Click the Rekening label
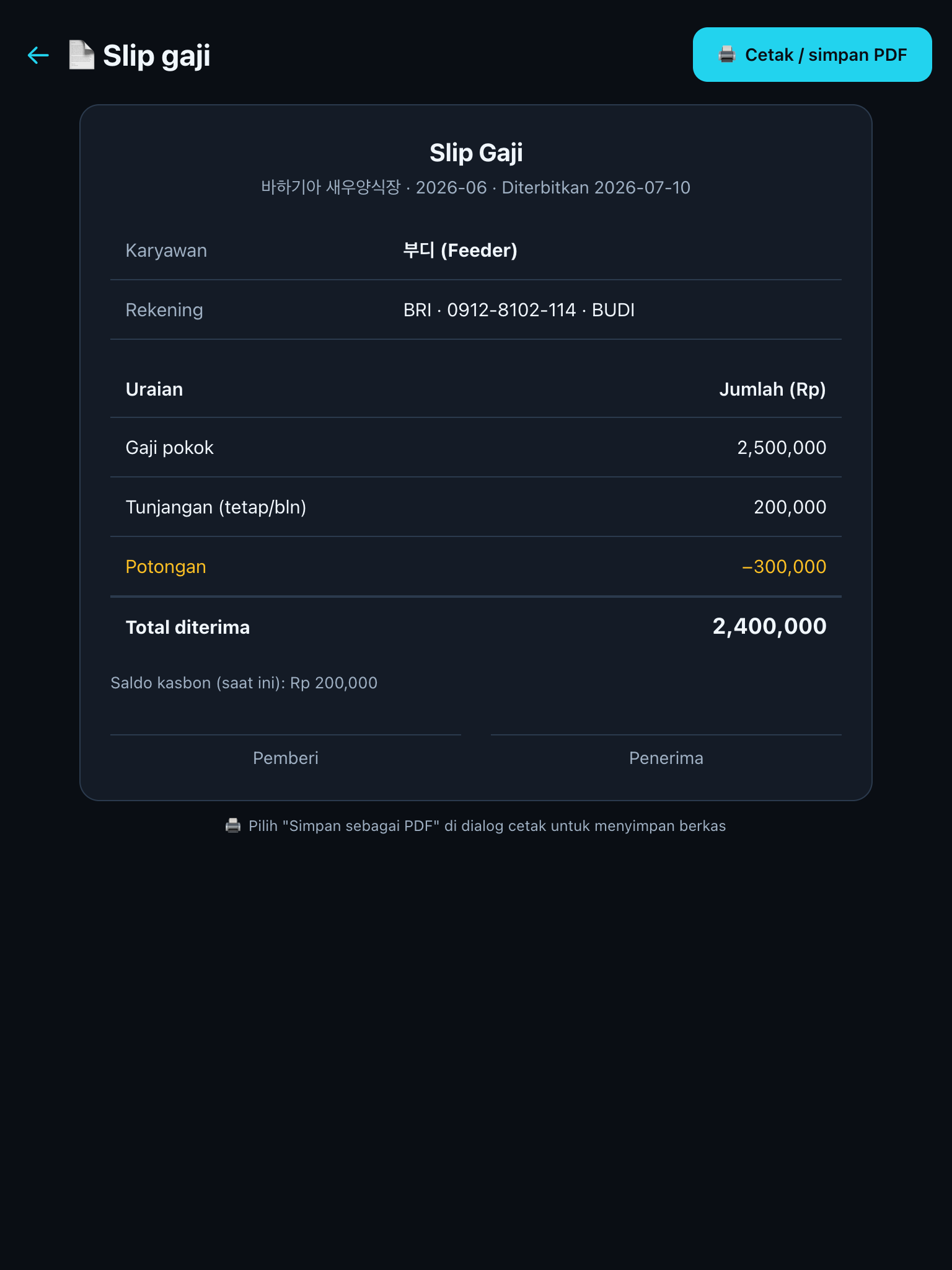Screen dimensions: 952x1270 (164, 310)
